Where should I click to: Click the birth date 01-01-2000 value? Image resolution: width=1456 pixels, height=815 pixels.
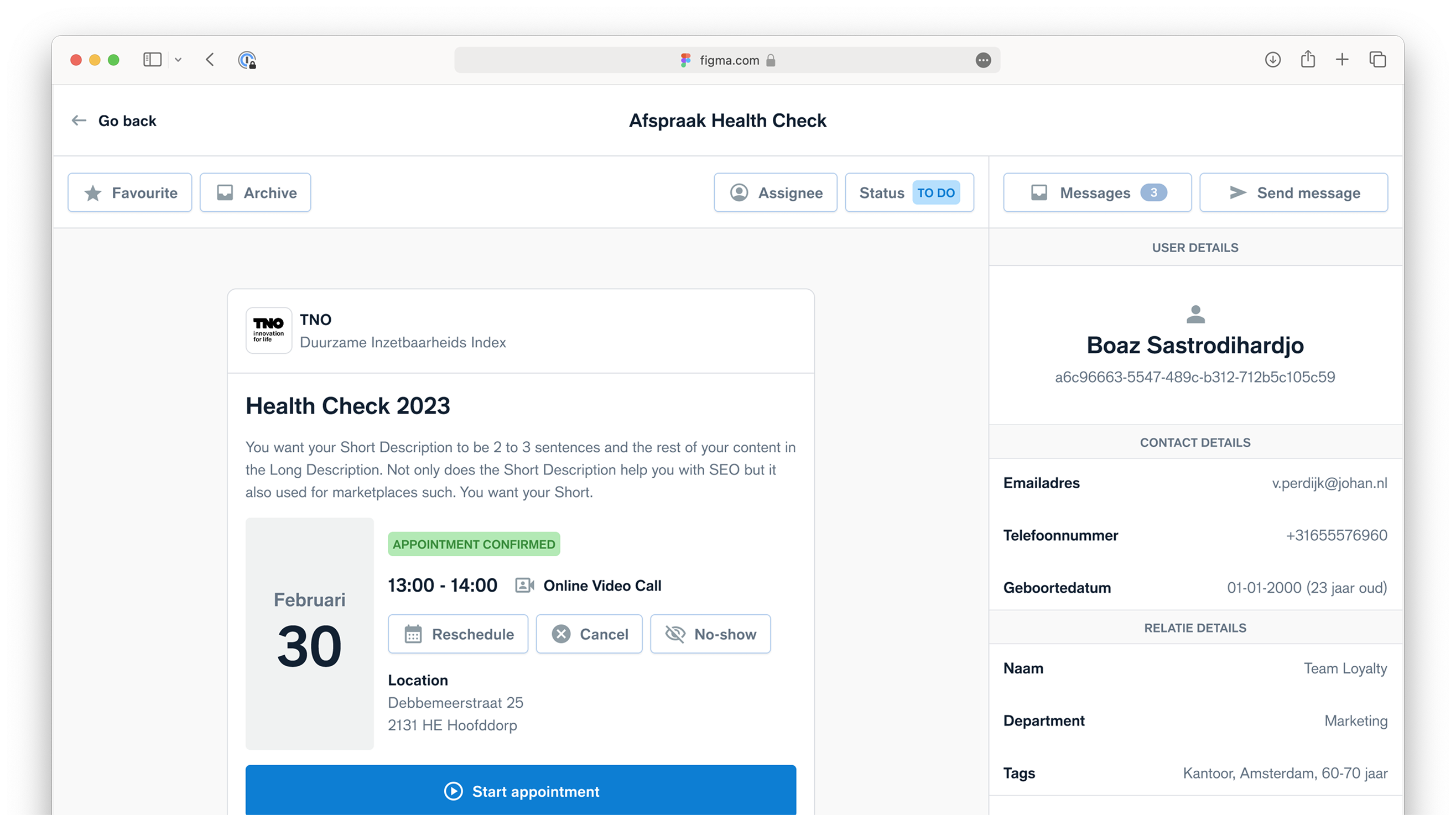point(1307,587)
